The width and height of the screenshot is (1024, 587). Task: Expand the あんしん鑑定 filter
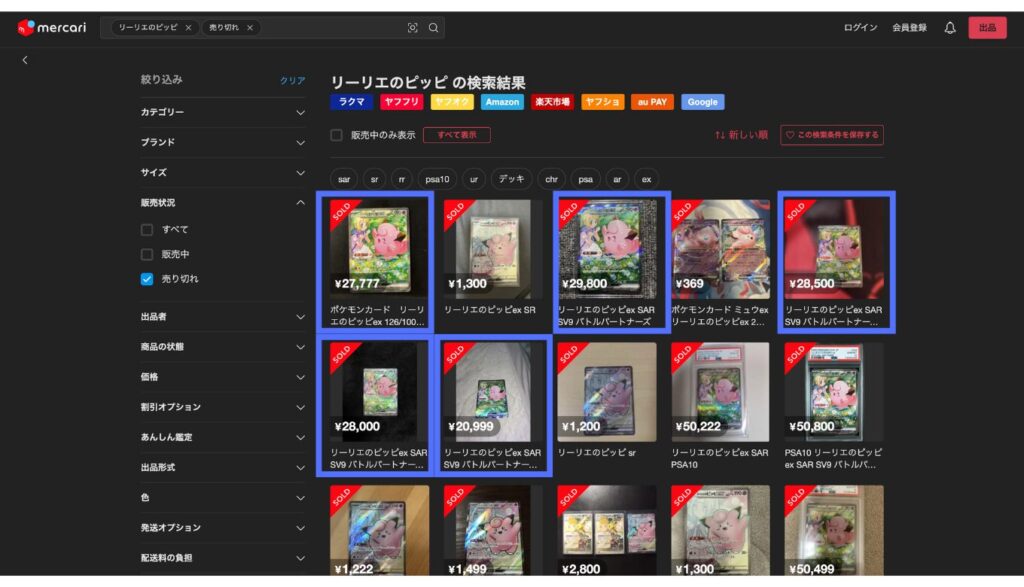tap(223, 437)
